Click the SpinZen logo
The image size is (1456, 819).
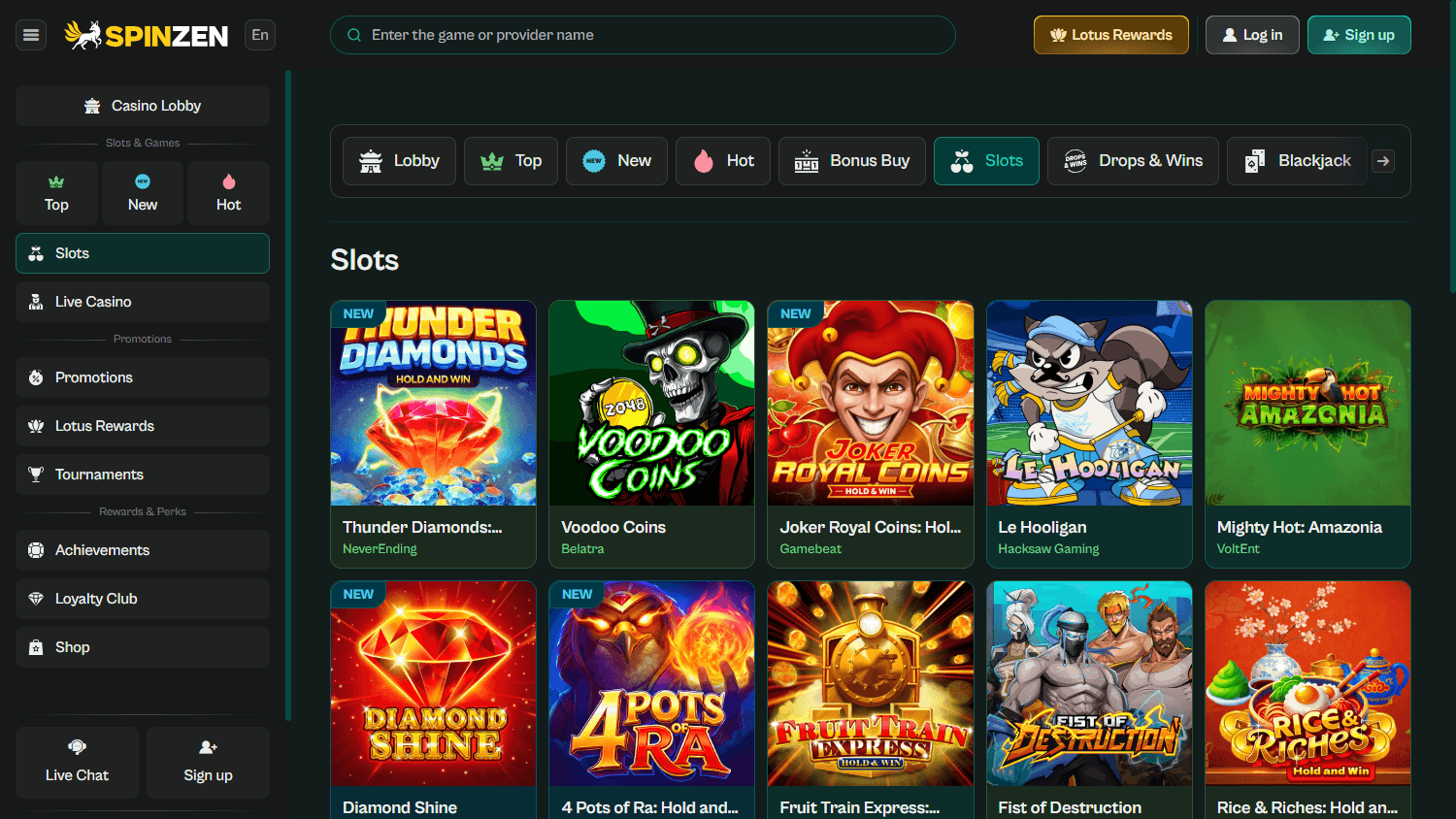pos(147,36)
